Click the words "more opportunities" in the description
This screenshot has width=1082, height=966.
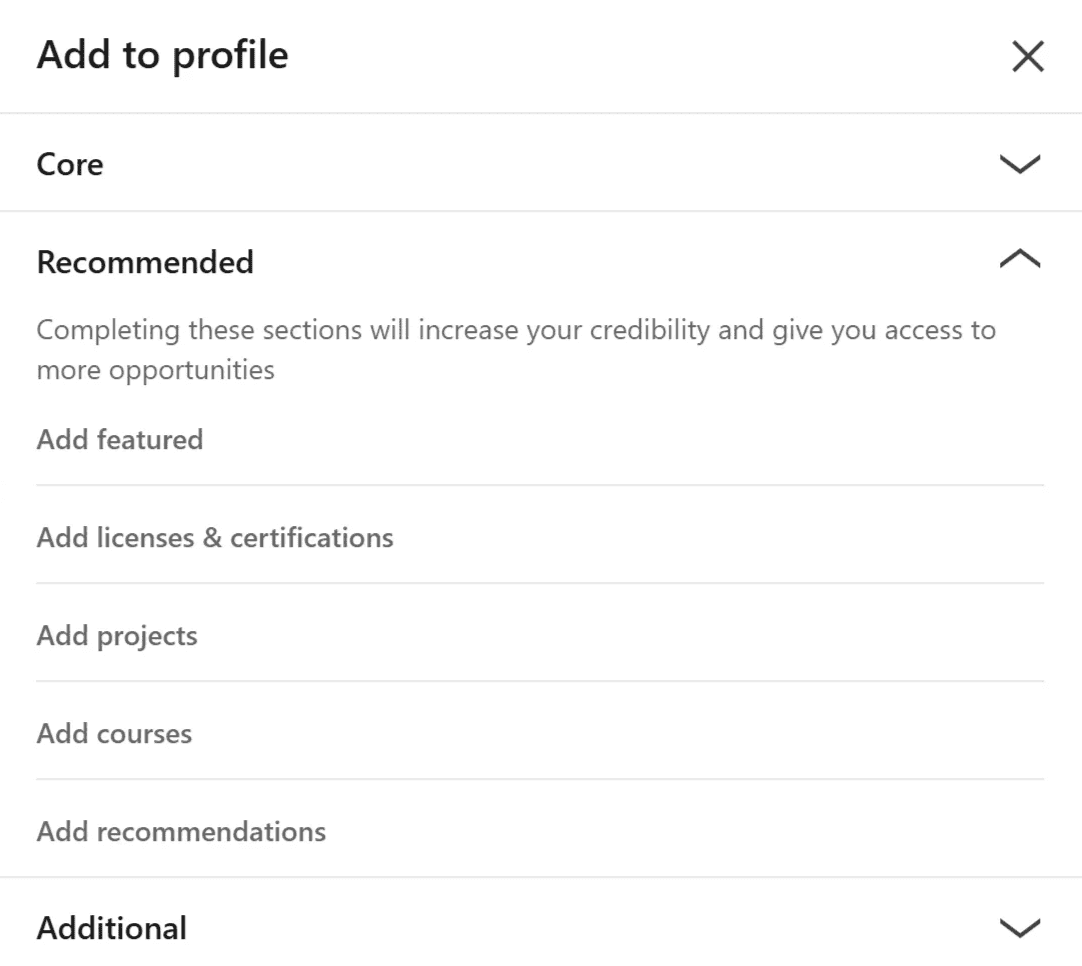155,370
